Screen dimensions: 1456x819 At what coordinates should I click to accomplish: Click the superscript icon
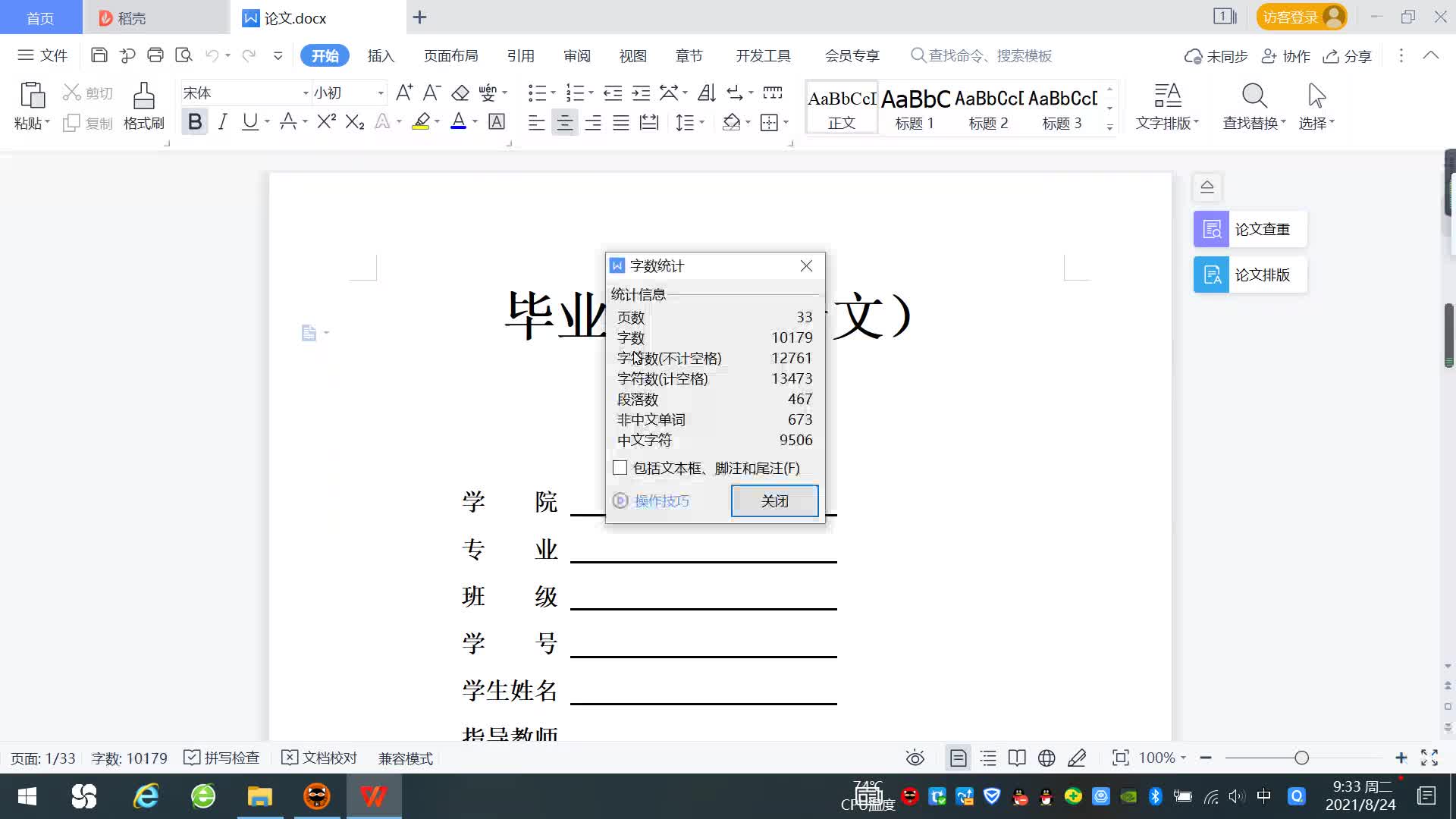click(x=326, y=121)
